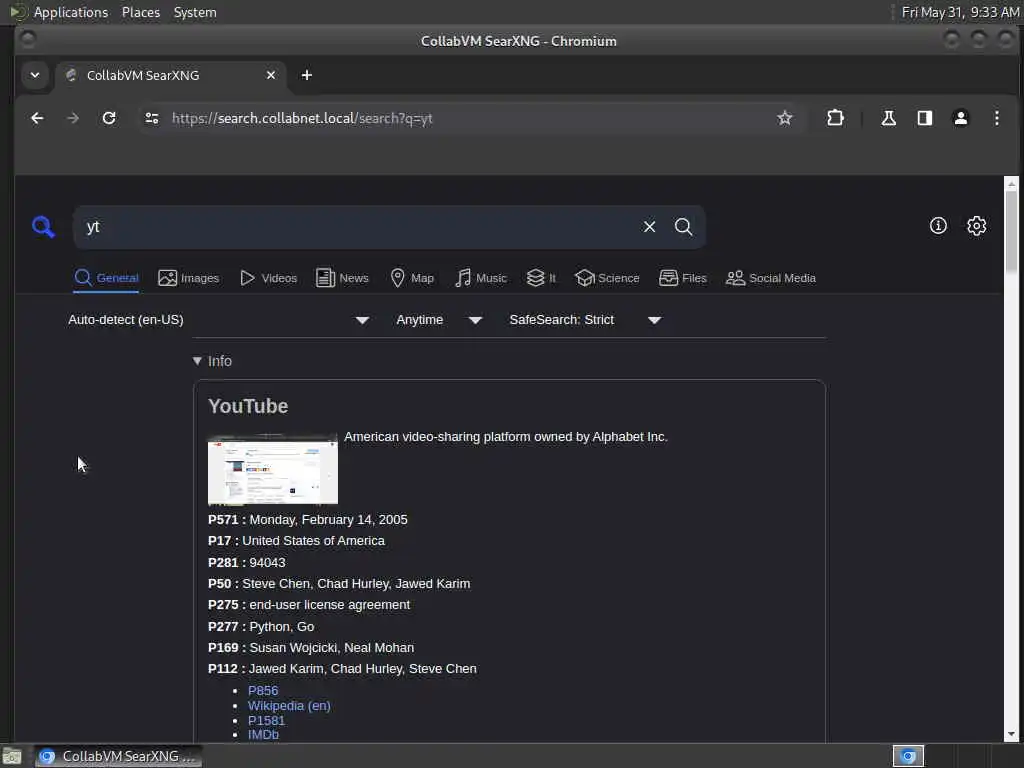Click CollabVM SearXNG taskbar window button
The width and height of the screenshot is (1024, 768).
click(x=118, y=756)
